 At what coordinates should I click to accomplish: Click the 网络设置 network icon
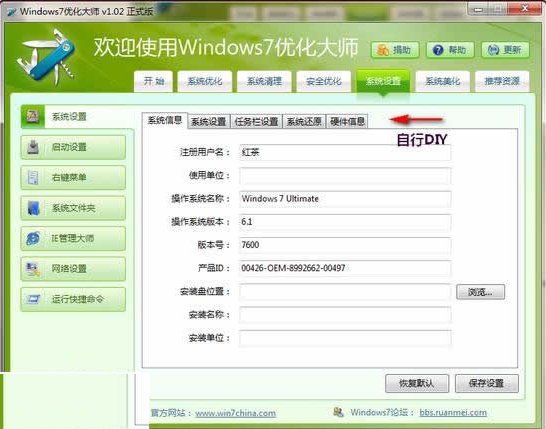(33, 269)
